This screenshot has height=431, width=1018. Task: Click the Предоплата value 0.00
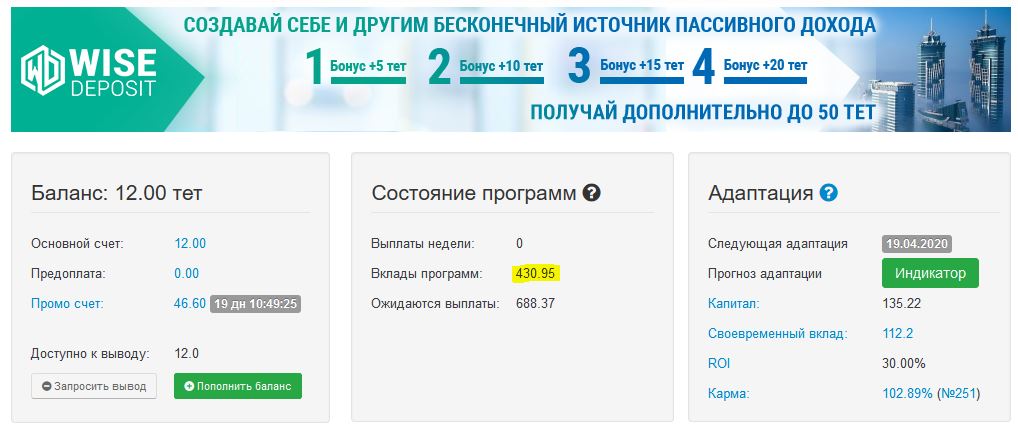pos(187,273)
